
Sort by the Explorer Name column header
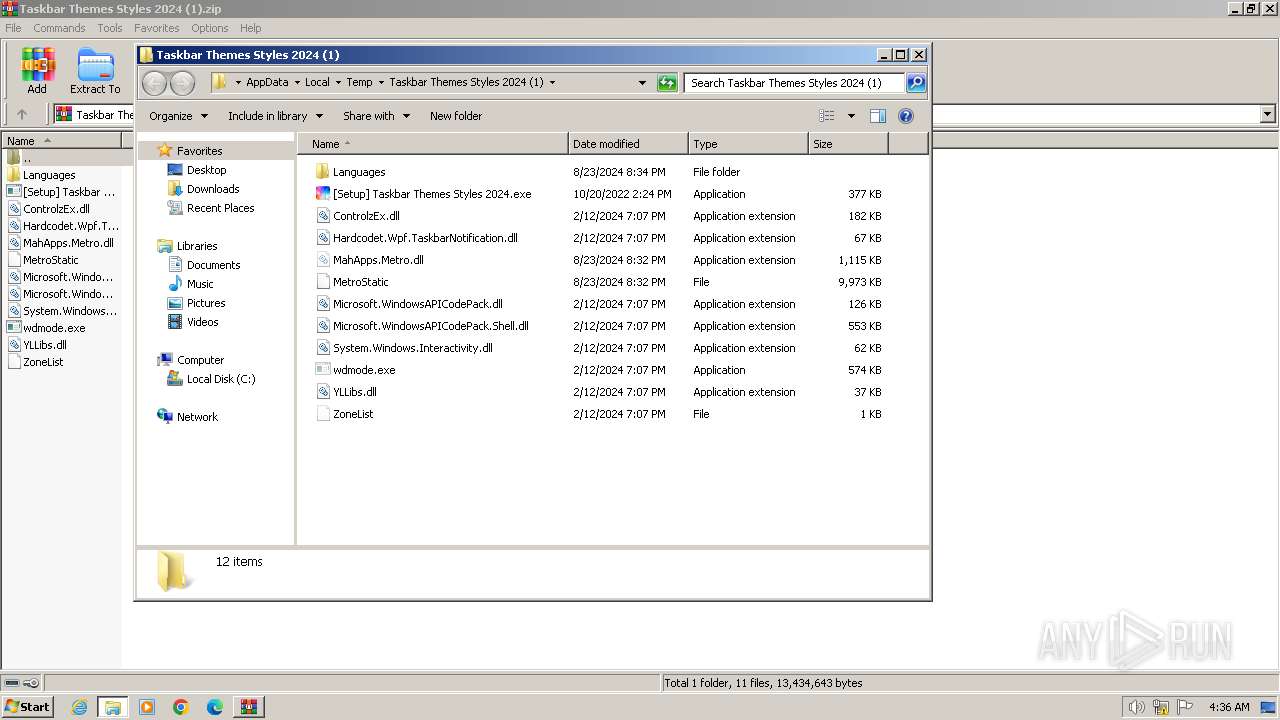432,144
